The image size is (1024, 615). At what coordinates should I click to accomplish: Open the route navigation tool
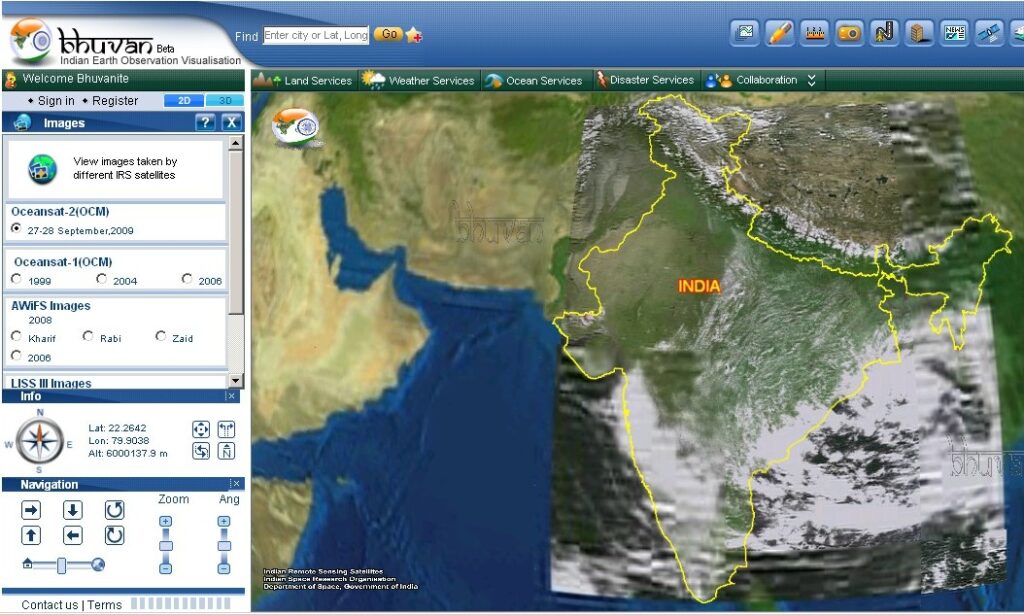(882, 31)
